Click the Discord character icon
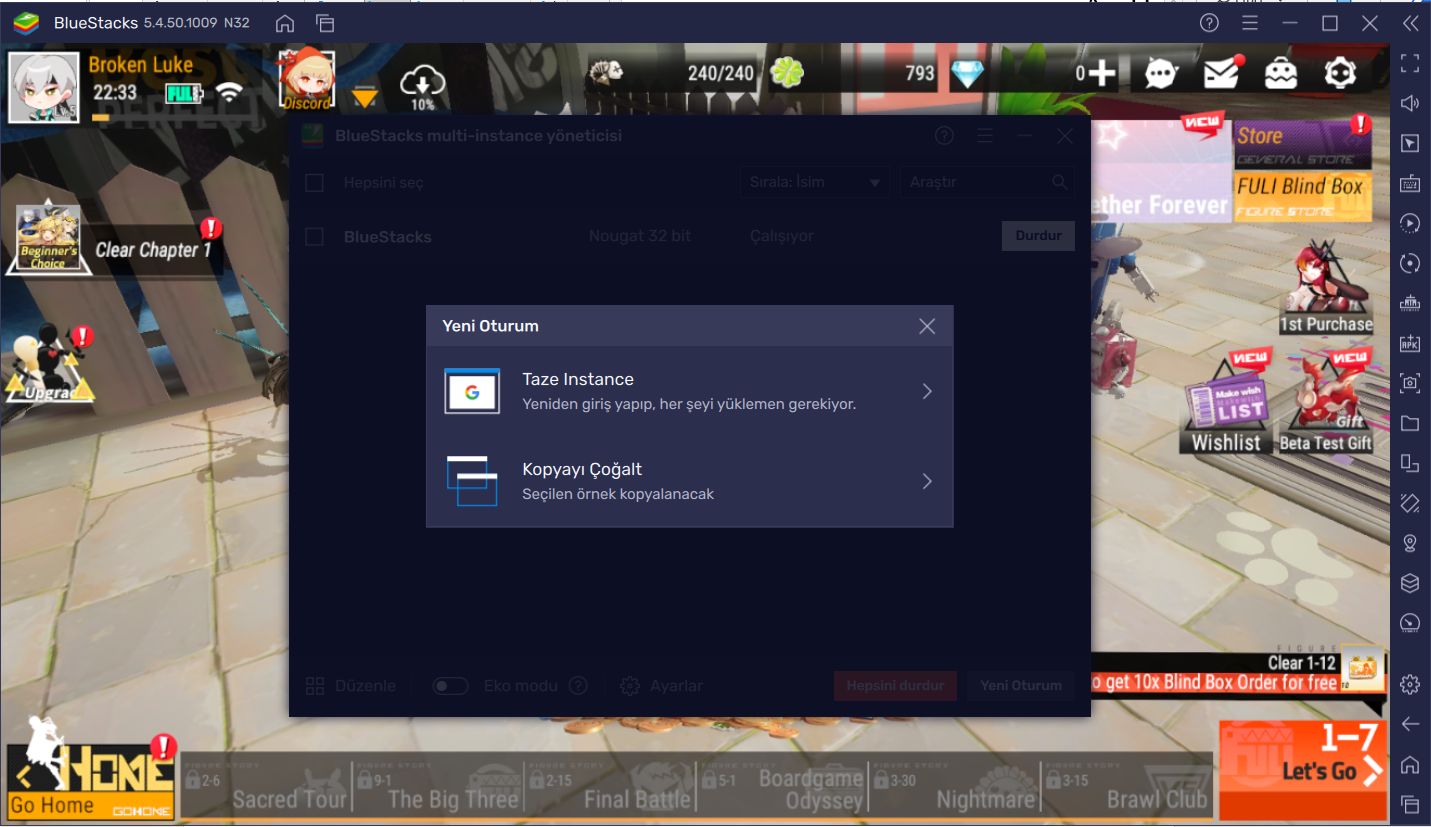1431x827 pixels. pyautogui.click(x=306, y=80)
